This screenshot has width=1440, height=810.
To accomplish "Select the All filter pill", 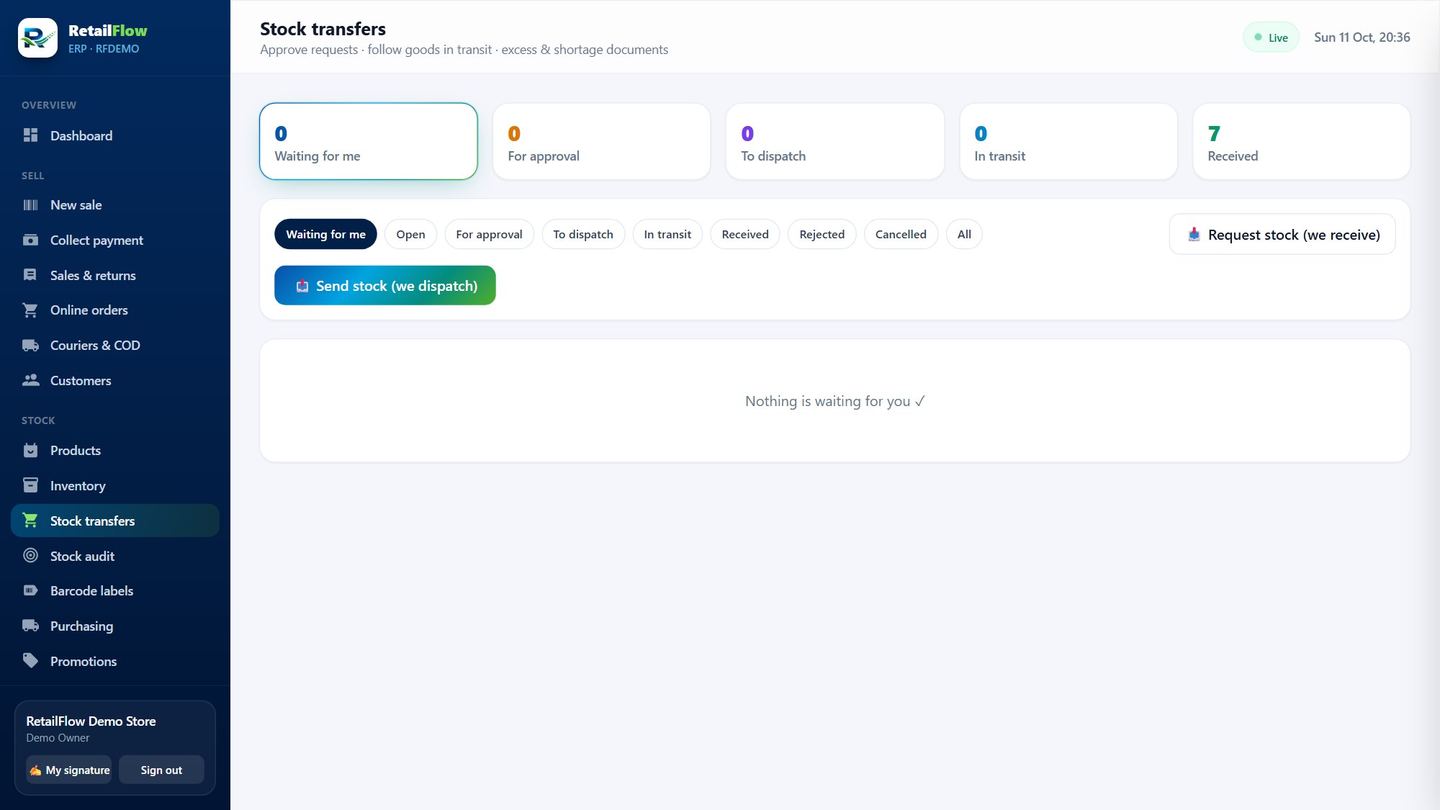I will pos(964,234).
